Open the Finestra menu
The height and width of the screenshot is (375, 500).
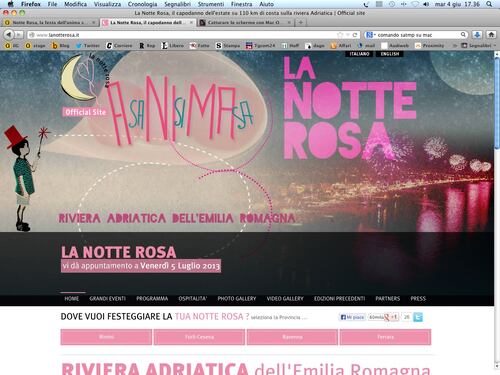click(242, 4)
